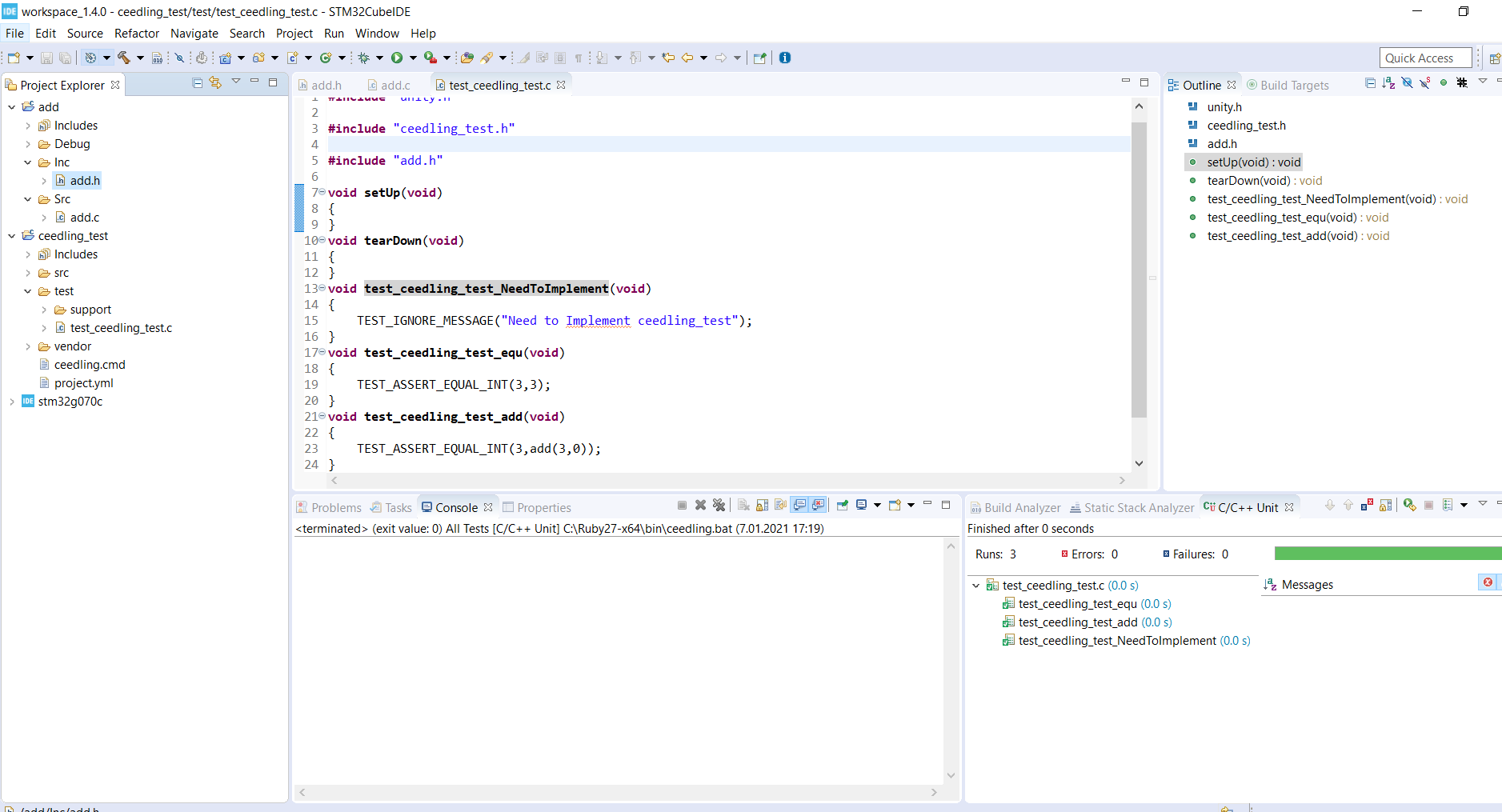Image resolution: width=1502 pixels, height=812 pixels.
Task: Collapse all nodes in Project Explorer
Action: (197, 83)
